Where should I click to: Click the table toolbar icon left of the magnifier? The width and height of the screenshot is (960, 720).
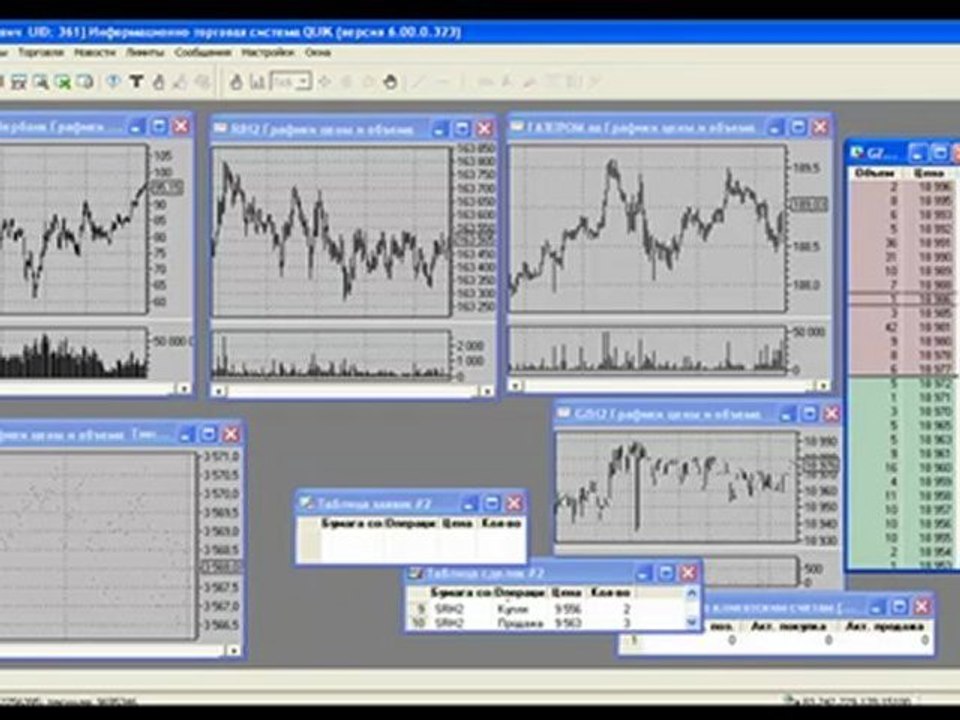18,81
